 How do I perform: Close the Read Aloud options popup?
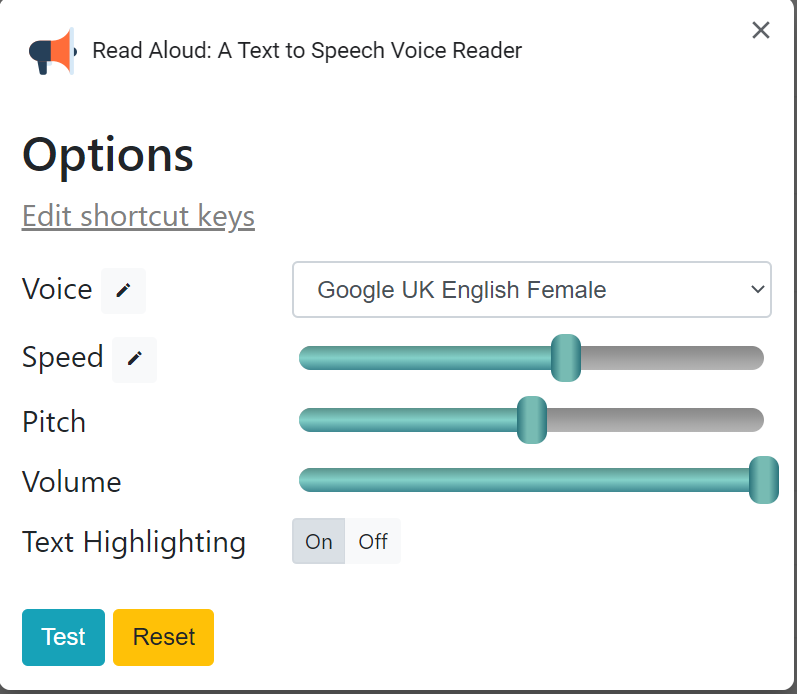760,30
